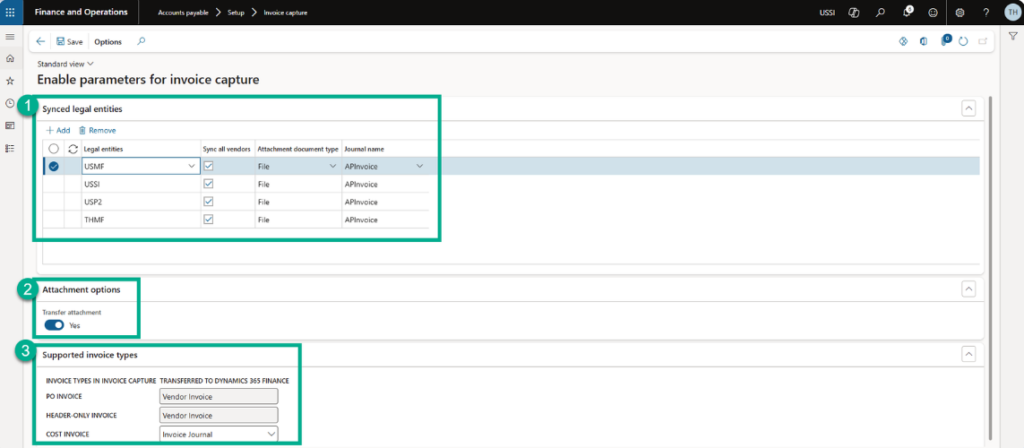The height and width of the screenshot is (448, 1024).
Task: Click the global search magnifier icon
Action: click(x=880, y=12)
